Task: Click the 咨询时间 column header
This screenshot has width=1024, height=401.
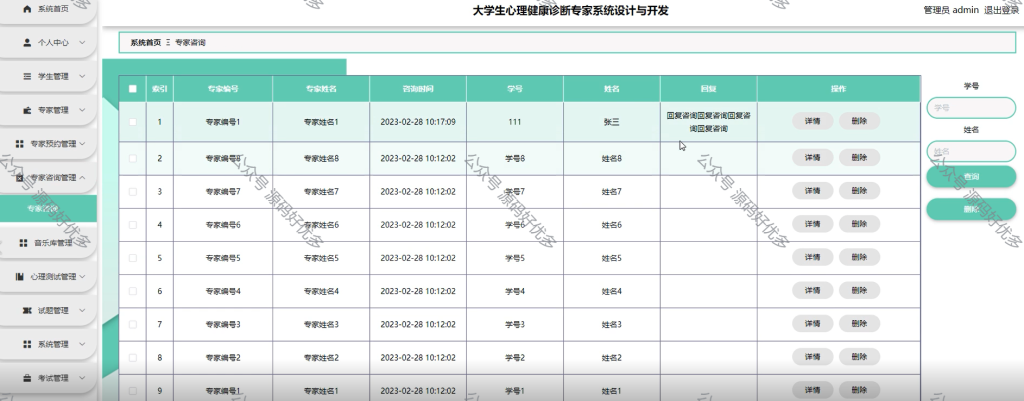Action: (x=418, y=89)
